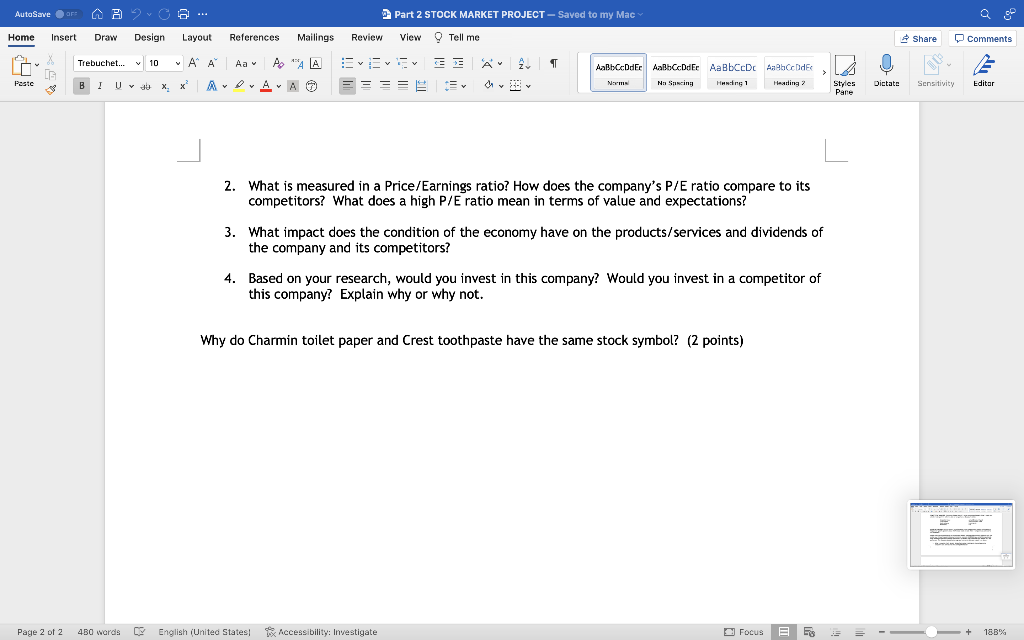The height and width of the screenshot is (640, 1024).
Task: Open the font color dropdown arrow
Action: click(279, 86)
